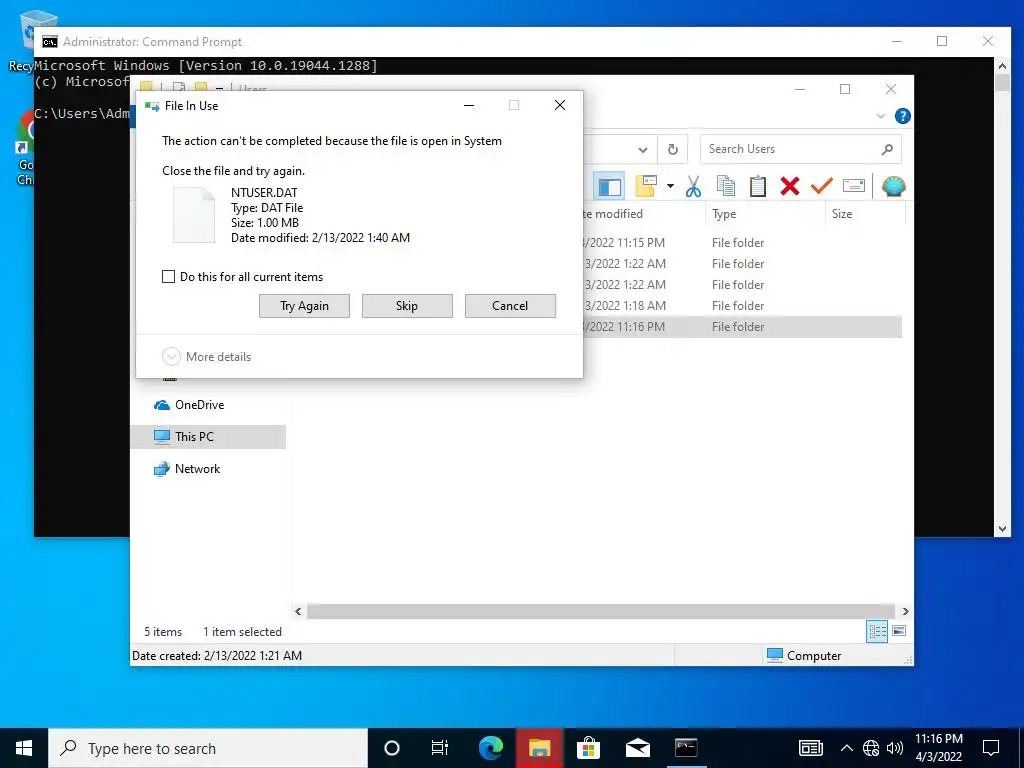Image resolution: width=1024 pixels, height=768 pixels.
Task: Click the Paste clipboard icon
Action: click(758, 187)
